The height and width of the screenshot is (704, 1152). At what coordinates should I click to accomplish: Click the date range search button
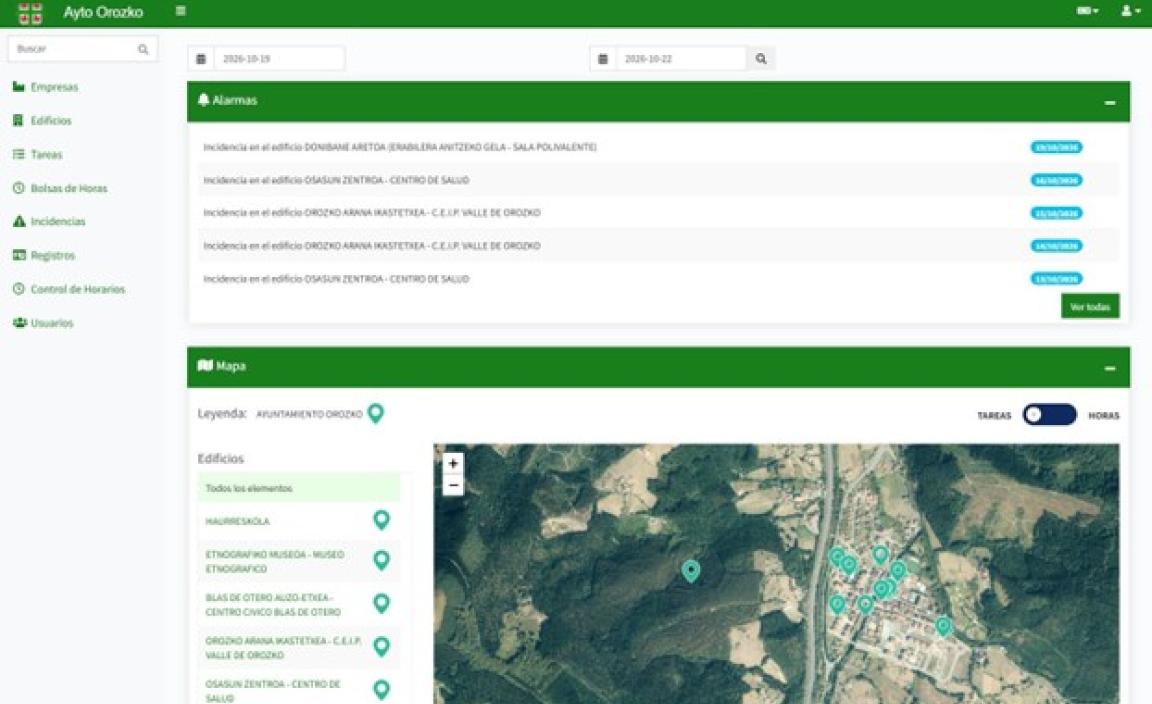click(x=761, y=59)
